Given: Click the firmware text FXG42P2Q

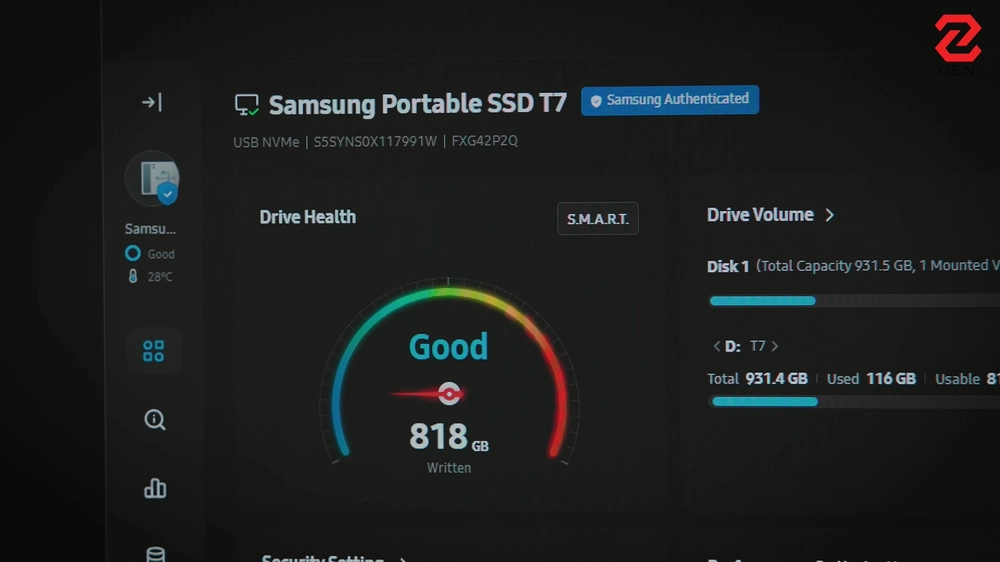Looking at the screenshot, I should click(485, 141).
